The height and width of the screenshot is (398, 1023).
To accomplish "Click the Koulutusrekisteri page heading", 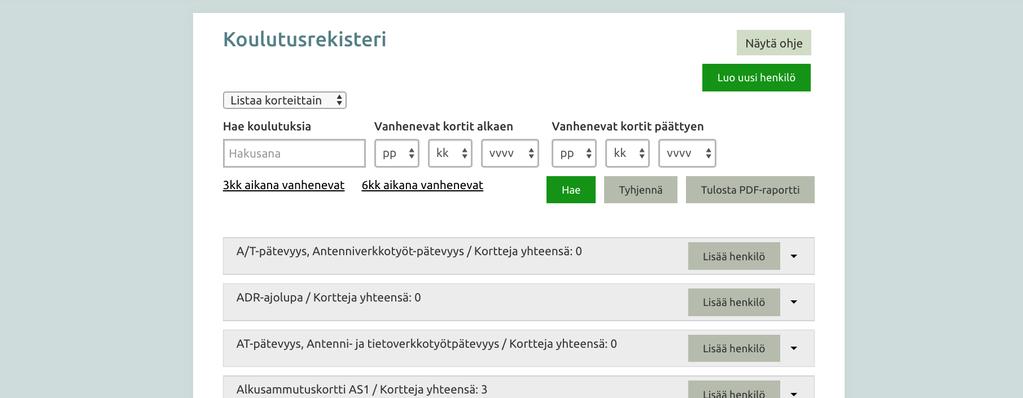I will [x=305, y=40].
